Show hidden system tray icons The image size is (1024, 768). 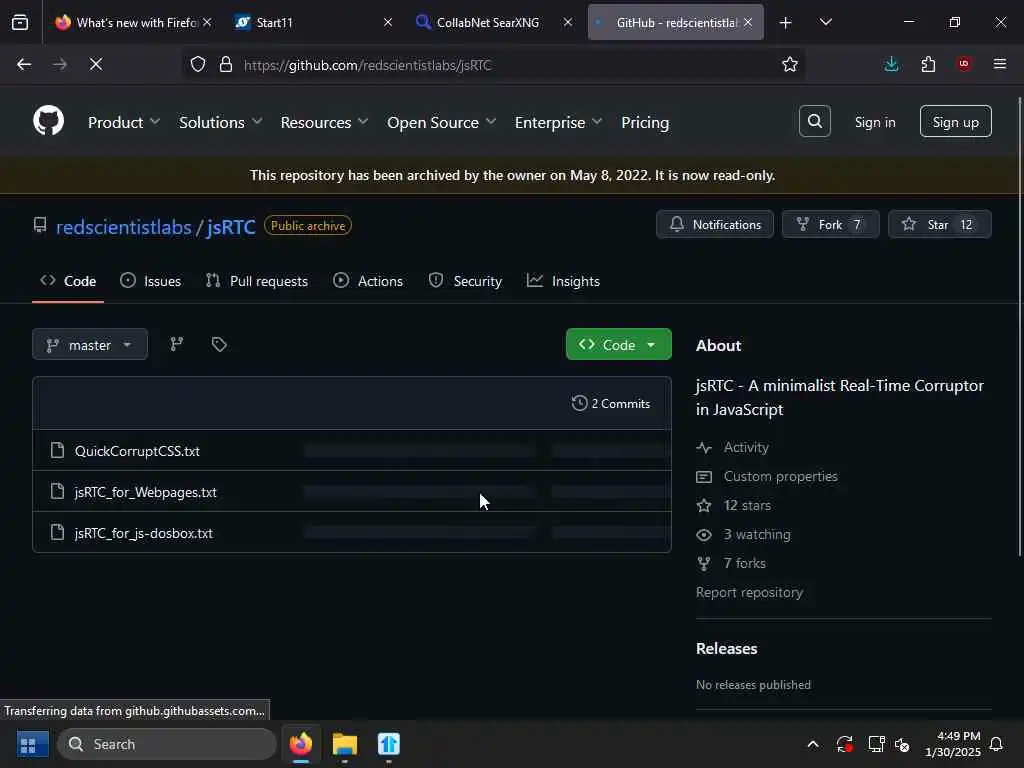coord(812,744)
